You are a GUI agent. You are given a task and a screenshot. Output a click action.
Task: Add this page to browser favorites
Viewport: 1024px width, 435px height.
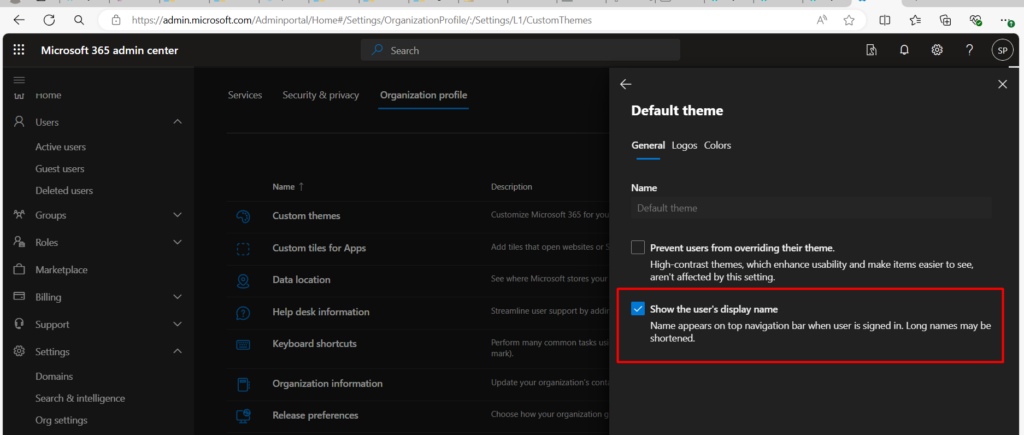tap(849, 20)
